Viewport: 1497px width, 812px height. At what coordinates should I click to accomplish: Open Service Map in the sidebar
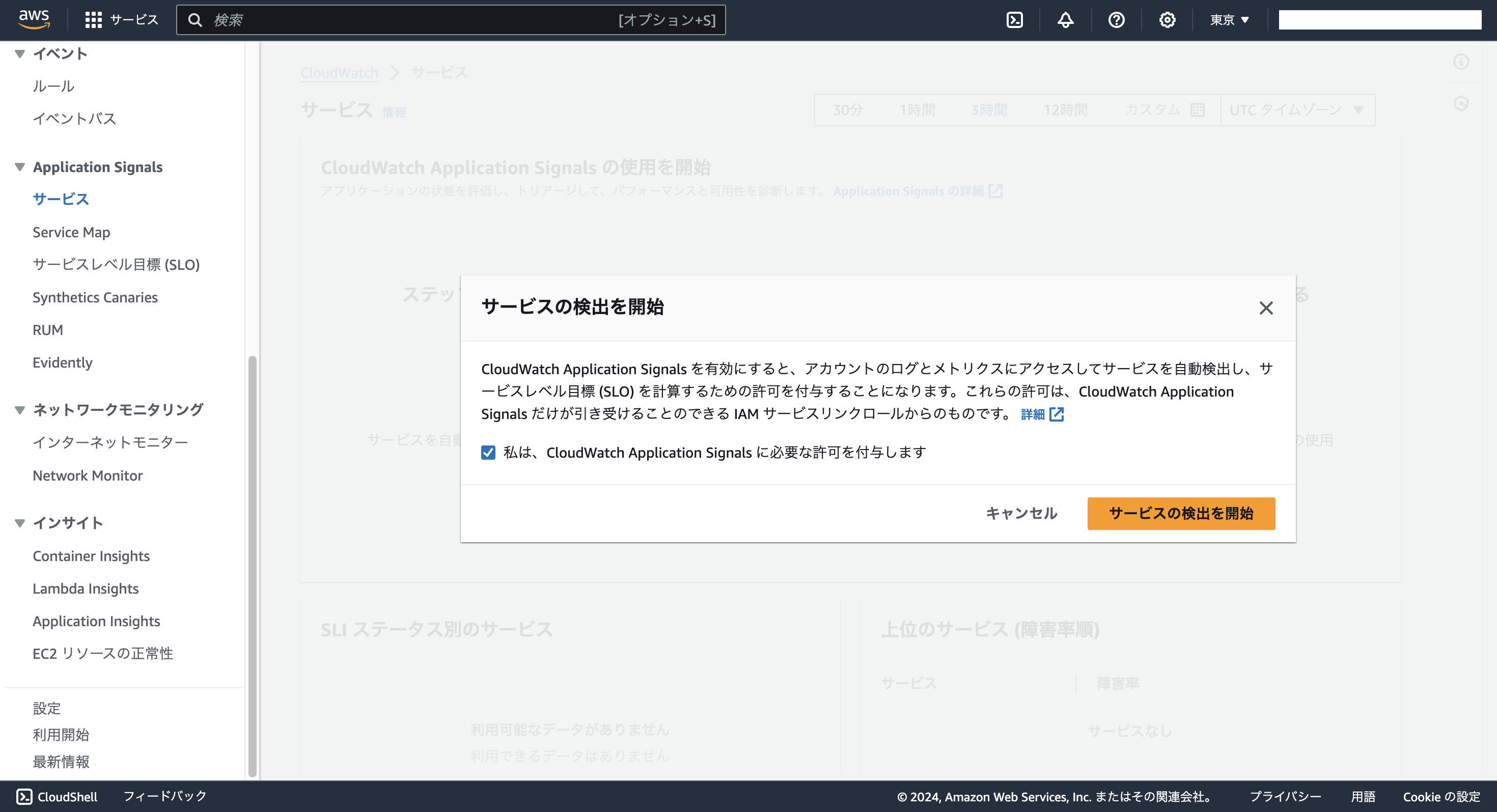[71, 232]
